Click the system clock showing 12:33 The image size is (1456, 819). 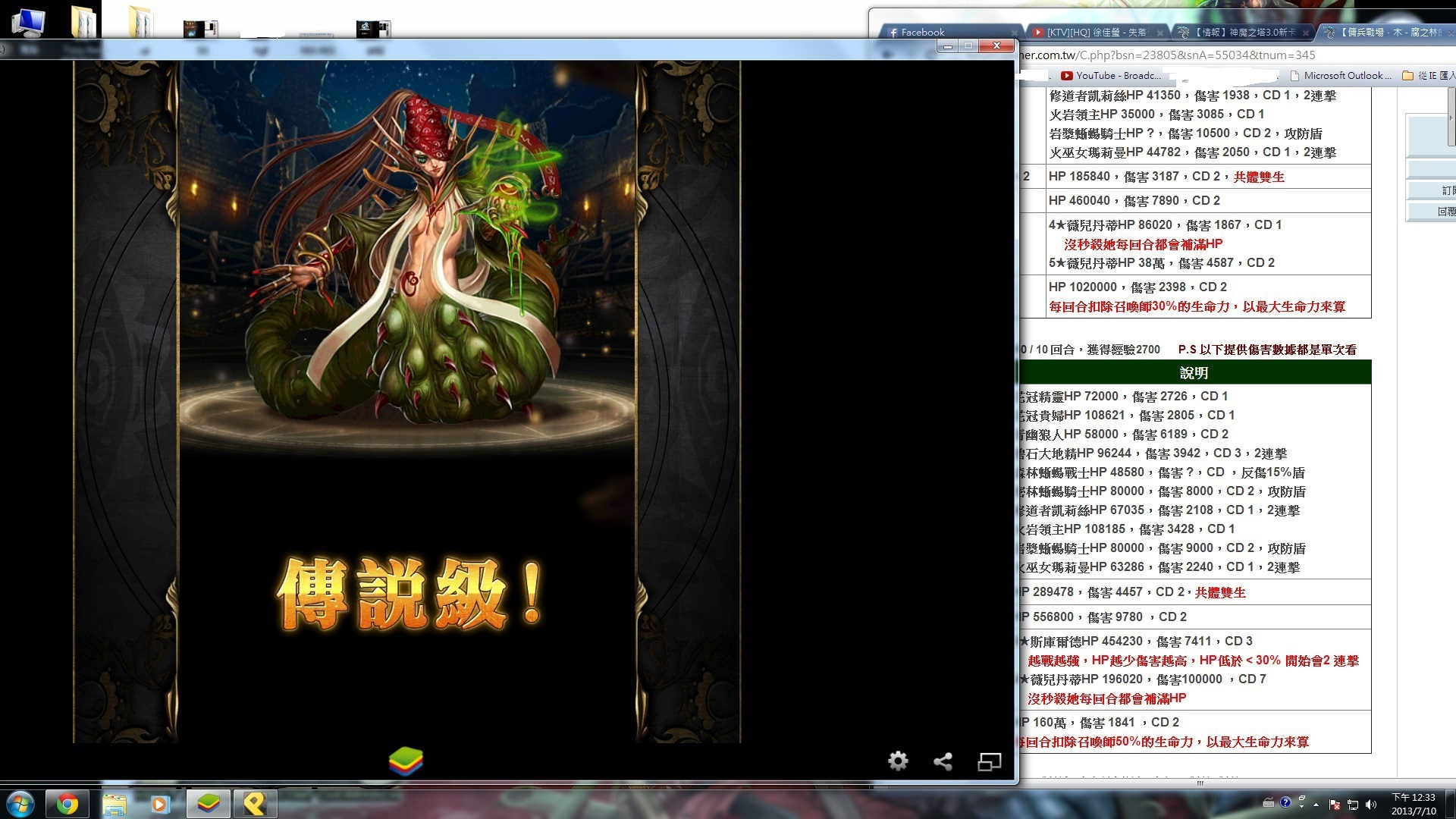coord(1413,804)
